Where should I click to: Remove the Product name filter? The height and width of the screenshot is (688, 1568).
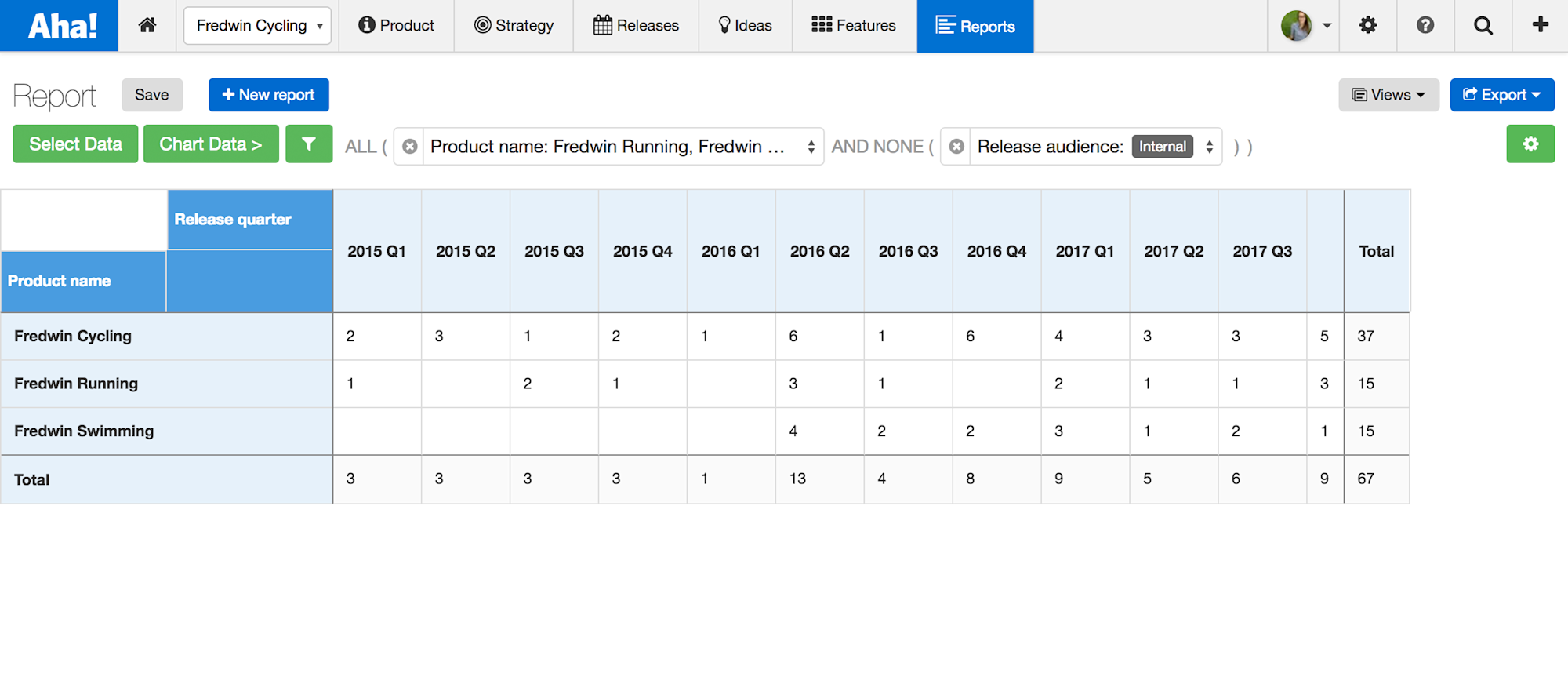point(409,147)
